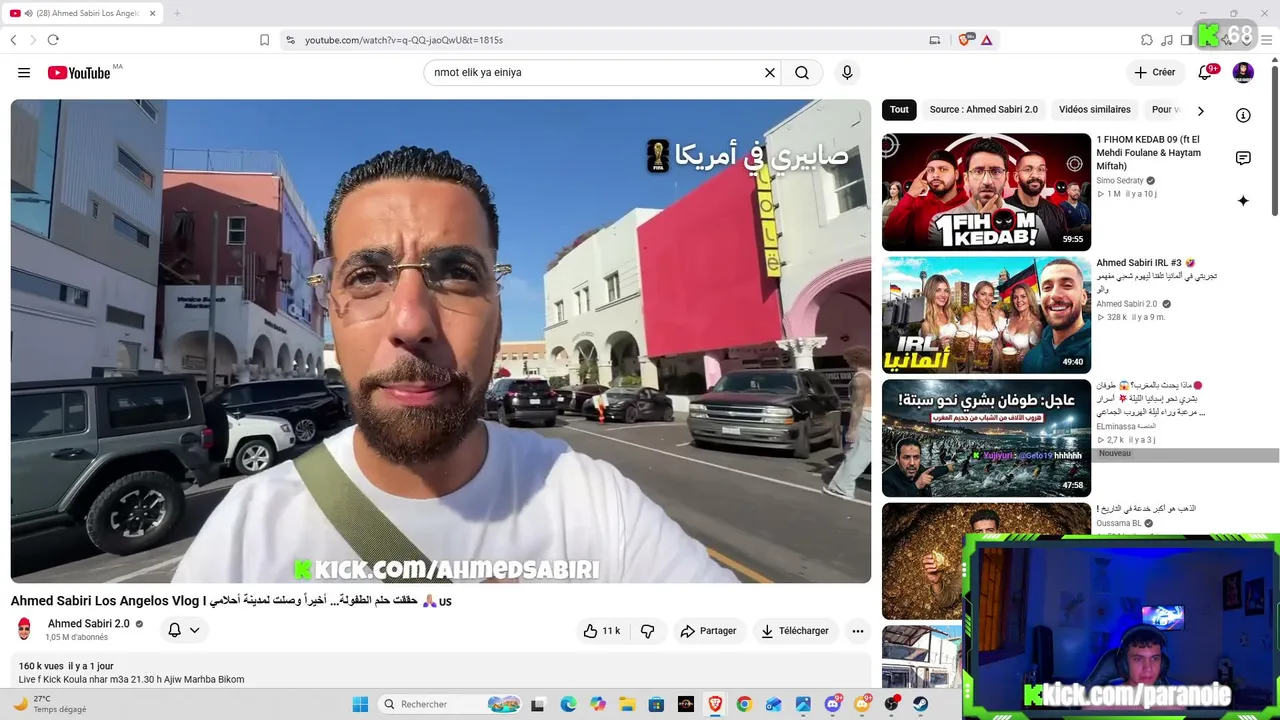Open the weather widget showing 27°C
This screenshot has width=1280, height=720.
pos(48,704)
